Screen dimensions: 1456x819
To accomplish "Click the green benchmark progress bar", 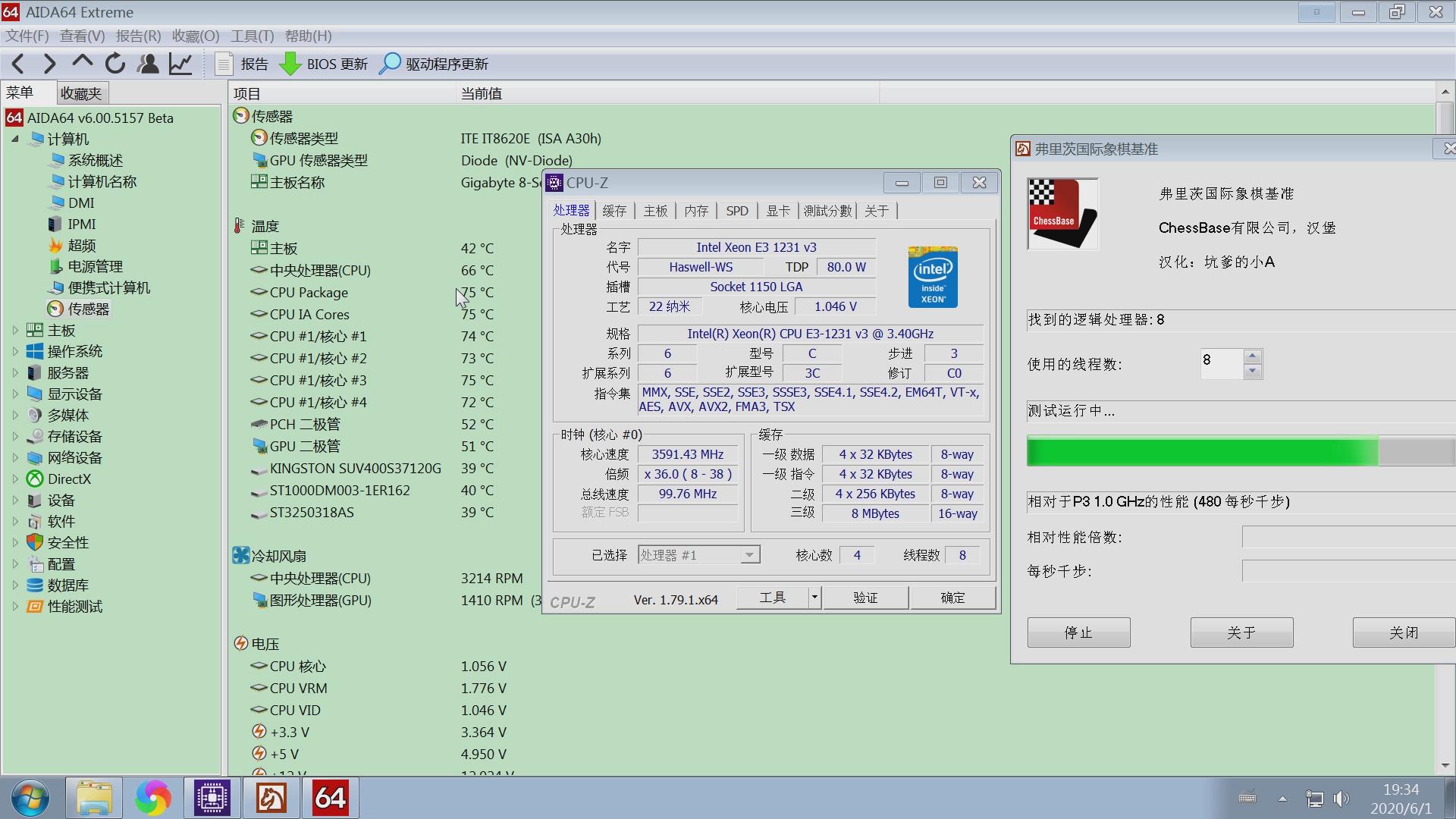I will tap(1202, 452).
